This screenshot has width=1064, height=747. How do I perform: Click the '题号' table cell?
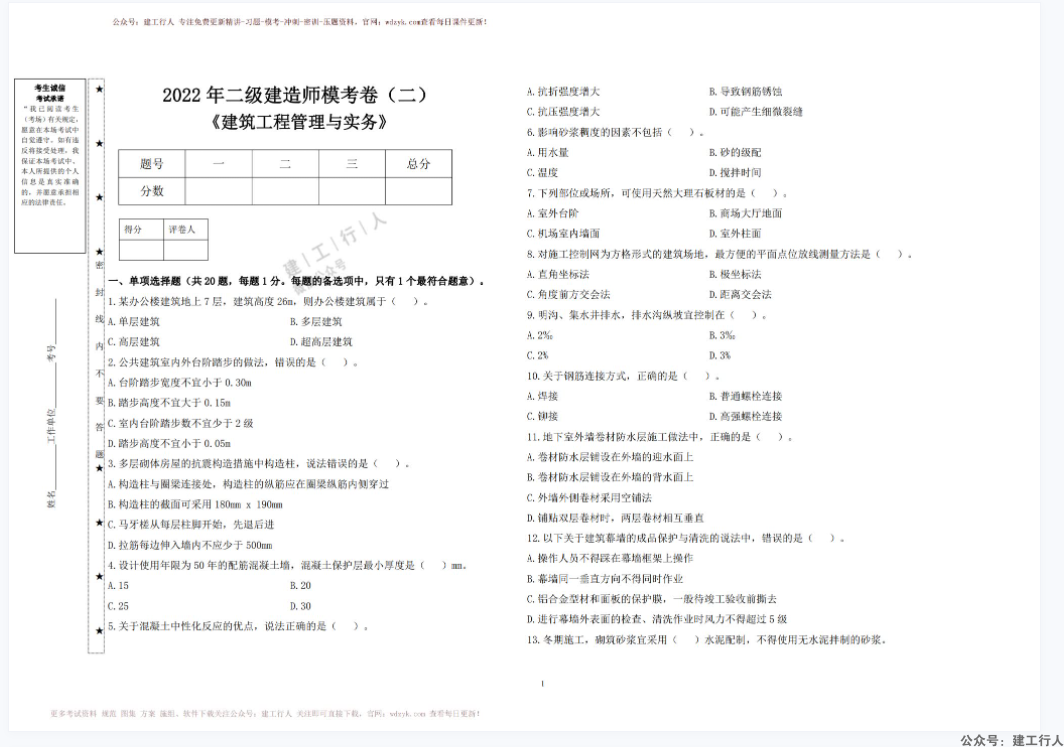pos(152,164)
